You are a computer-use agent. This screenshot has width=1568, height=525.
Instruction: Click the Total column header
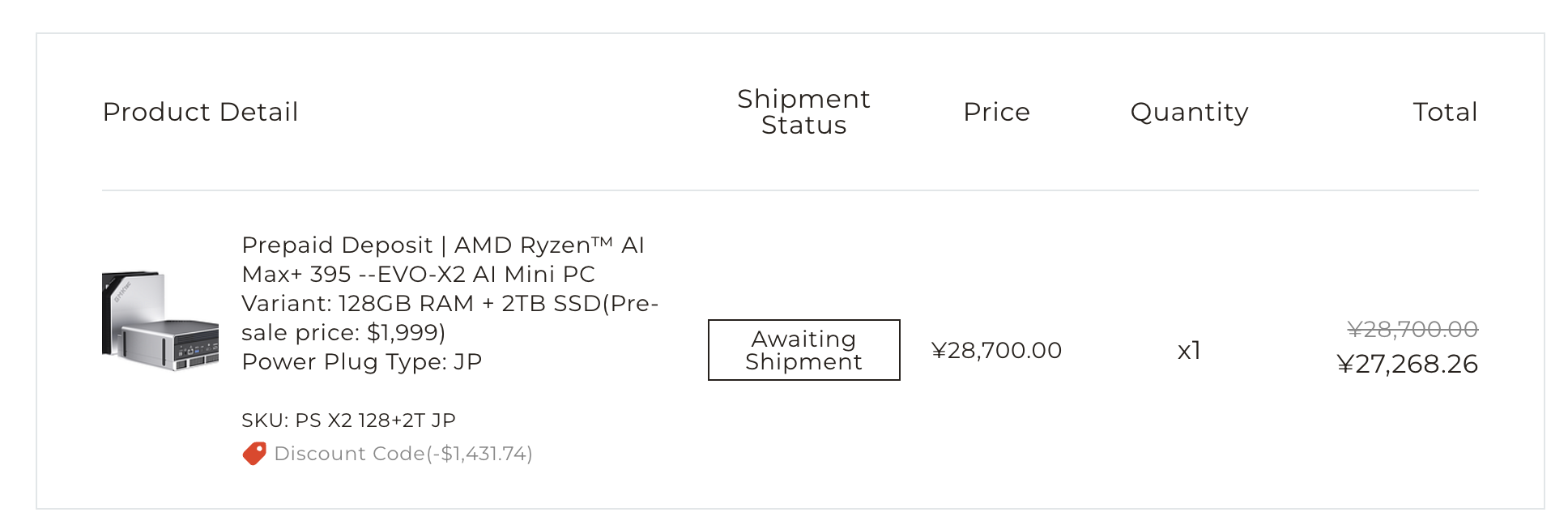[1446, 112]
